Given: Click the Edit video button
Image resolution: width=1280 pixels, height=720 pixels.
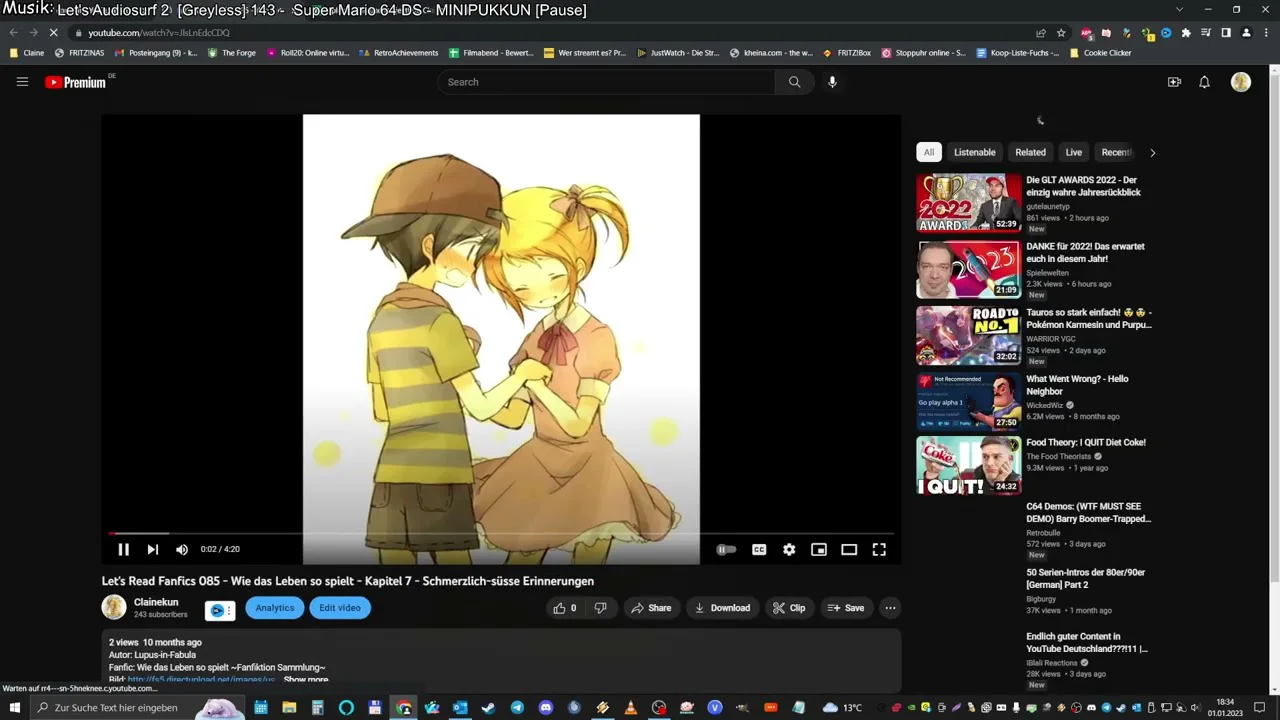Looking at the screenshot, I should [x=340, y=608].
